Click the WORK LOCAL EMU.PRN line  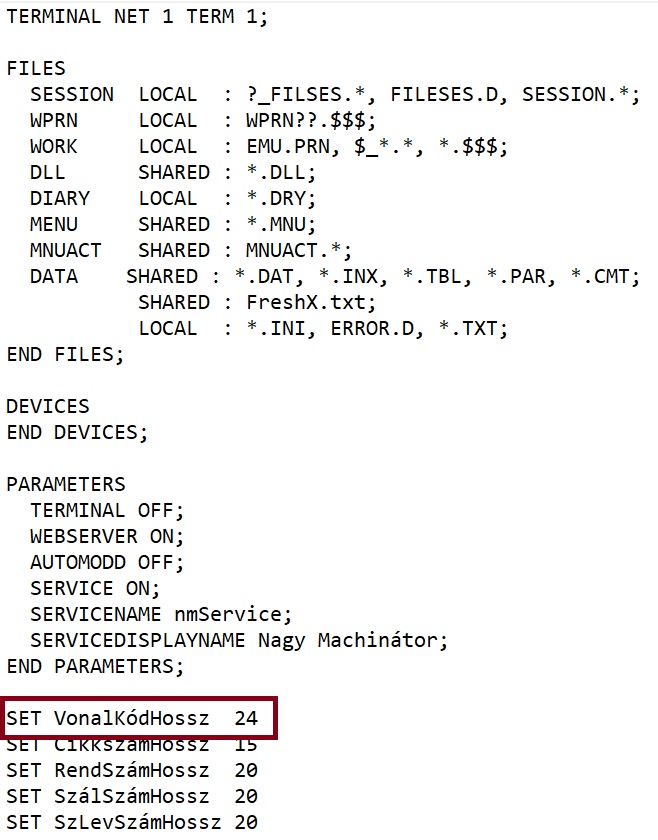[x=268, y=147]
